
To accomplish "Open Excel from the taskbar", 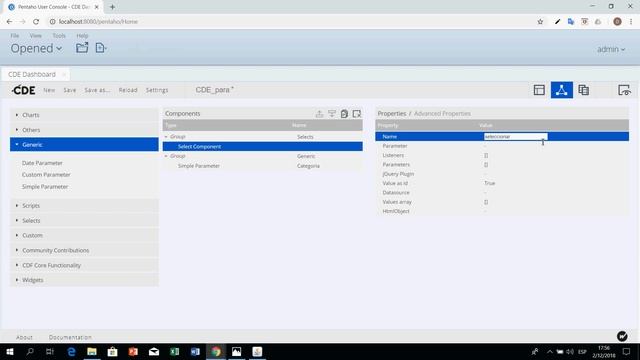I will click(174, 351).
